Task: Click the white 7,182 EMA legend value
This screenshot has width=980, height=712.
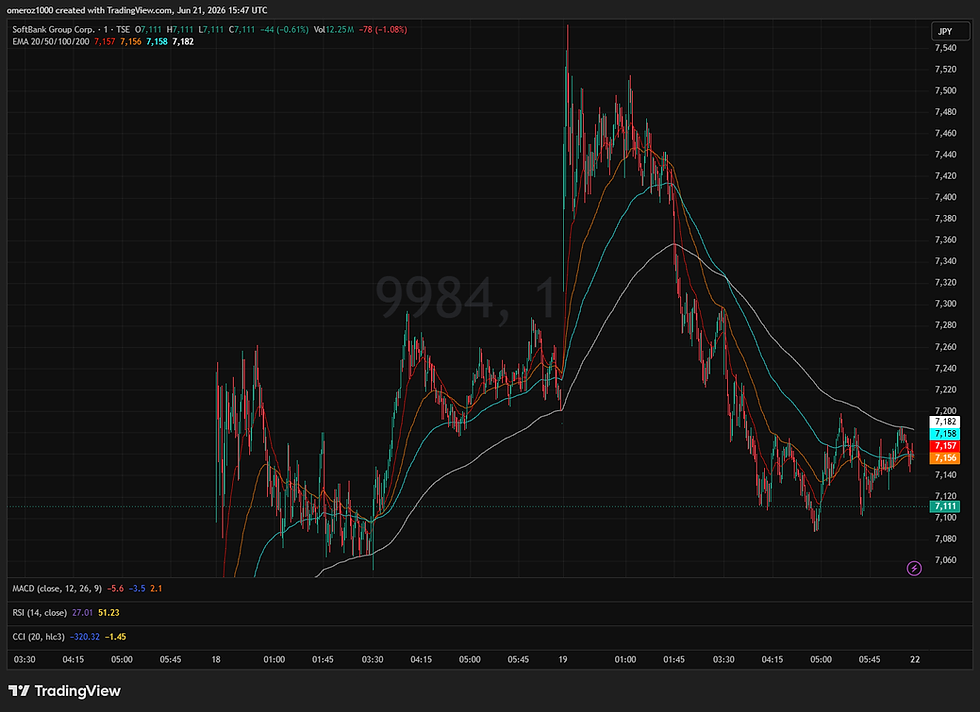Action: coord(183,41)
